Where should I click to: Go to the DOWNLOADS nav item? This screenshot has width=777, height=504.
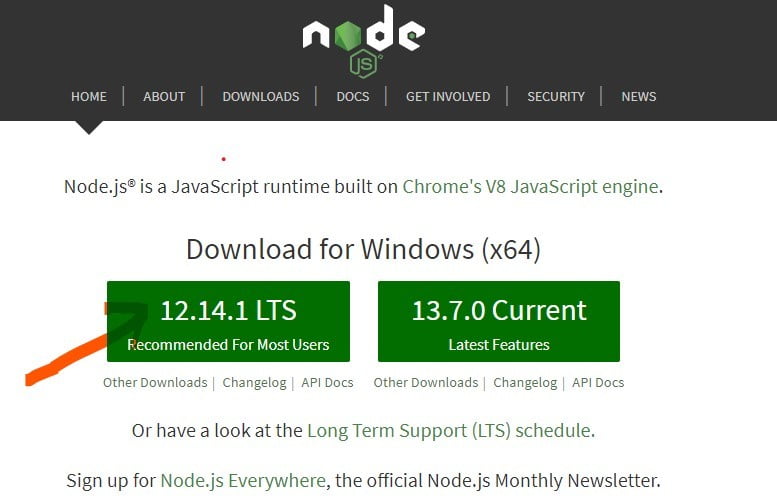tap(261, 96)
